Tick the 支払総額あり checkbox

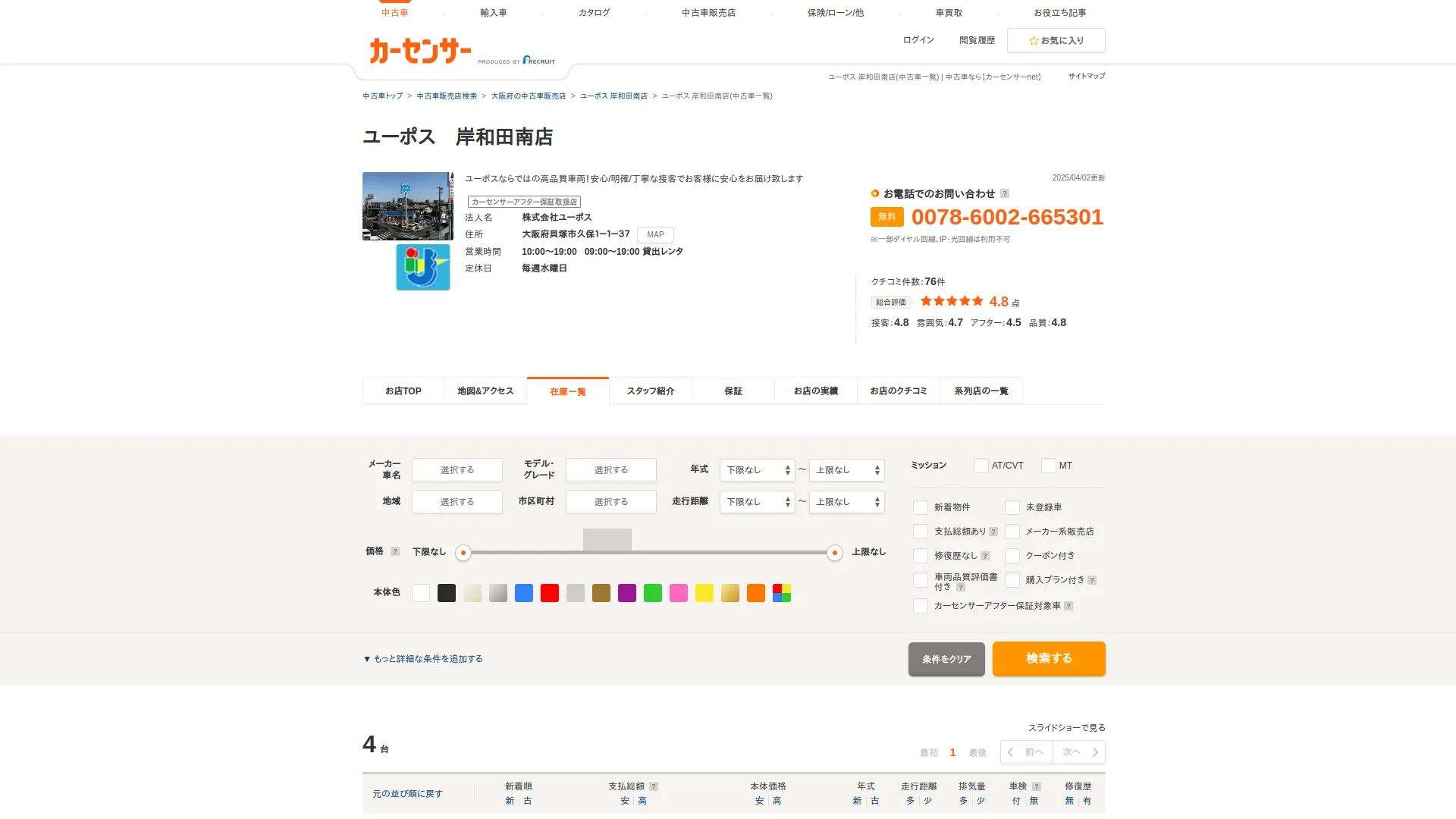coord(921,532)
